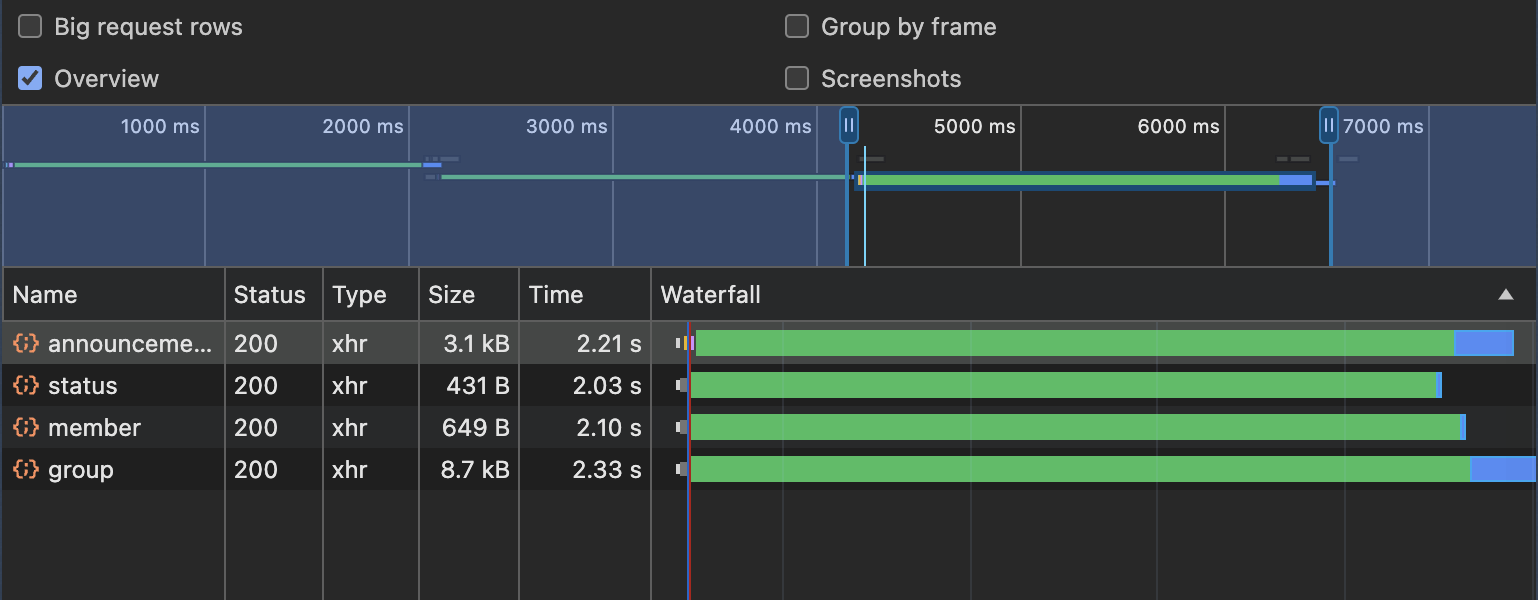Sort by the Time column header

[x=556, y=295]
